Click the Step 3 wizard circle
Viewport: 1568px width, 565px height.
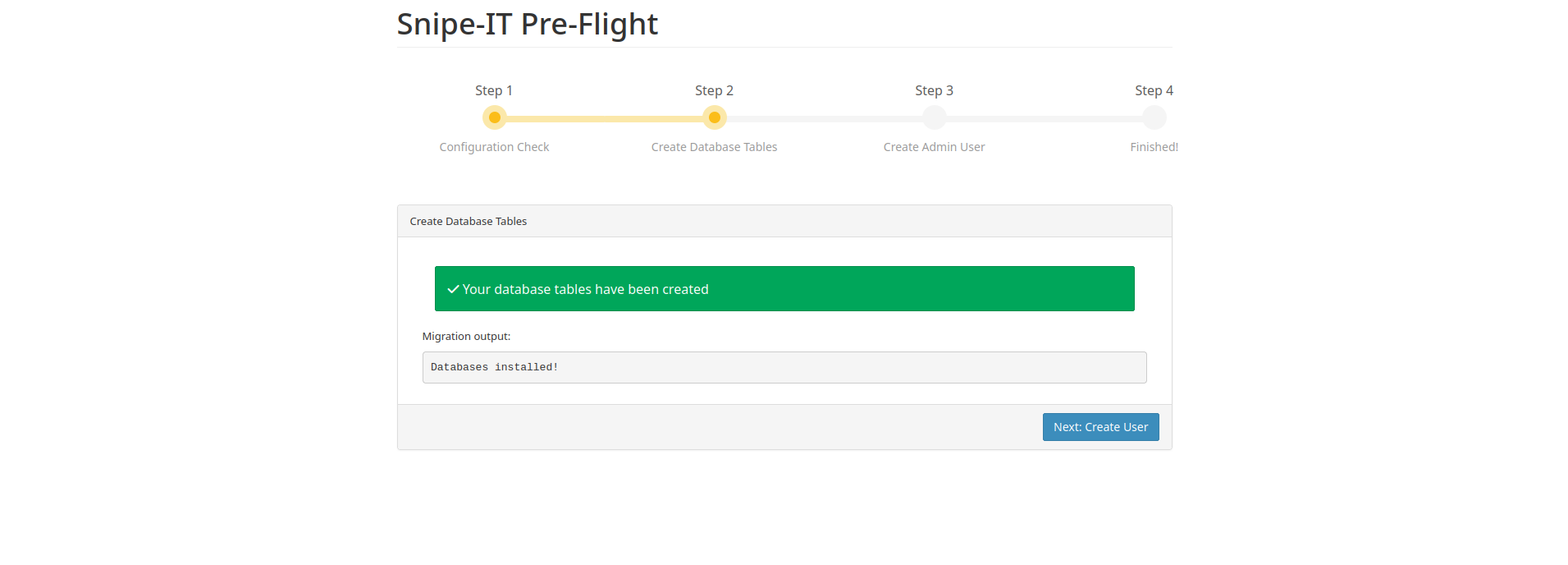[x=934, y=117]
